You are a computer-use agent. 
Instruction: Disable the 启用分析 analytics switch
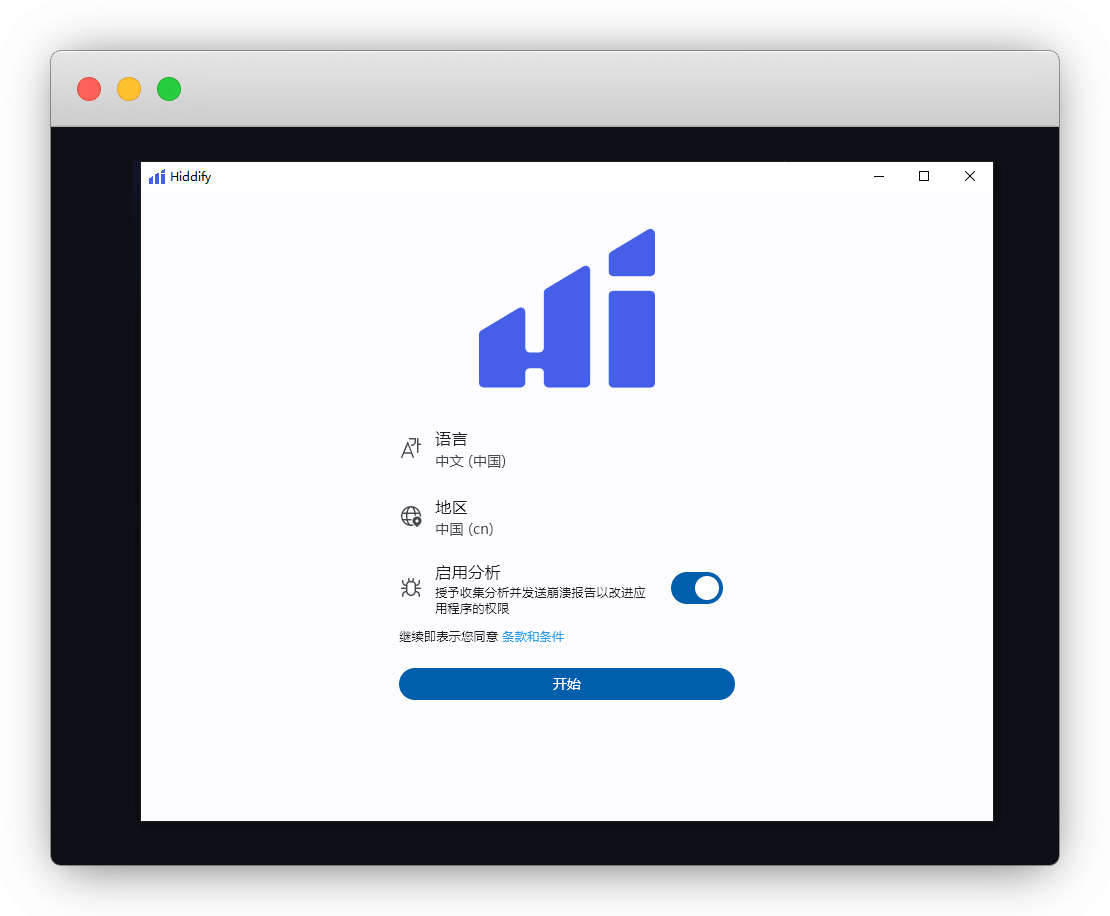point(696,588)
